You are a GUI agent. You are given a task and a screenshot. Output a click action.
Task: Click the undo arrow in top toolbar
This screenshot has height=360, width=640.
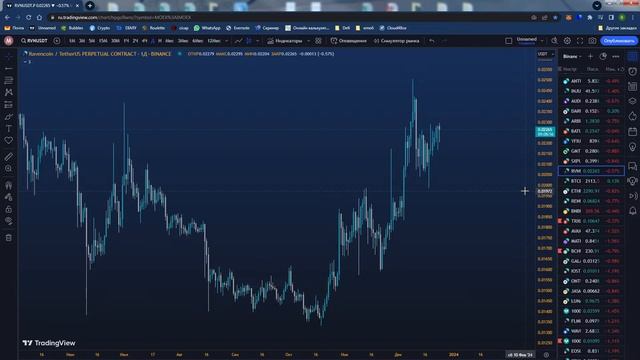[431, 41]
